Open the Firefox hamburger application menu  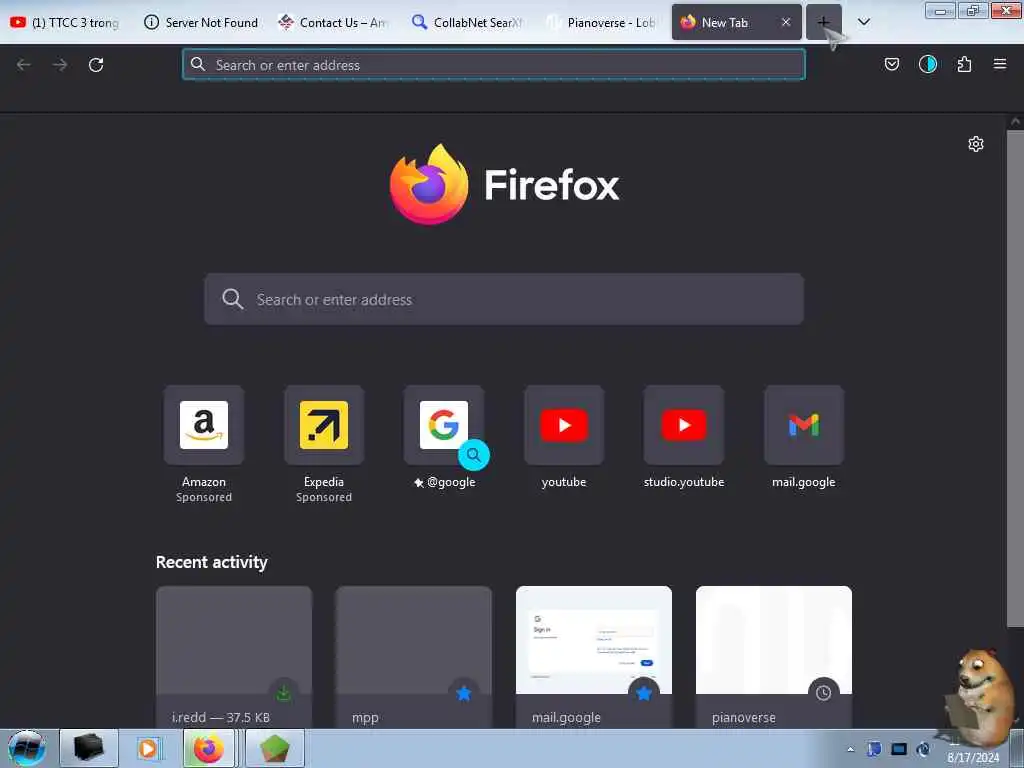click(x=1000, y=64)
